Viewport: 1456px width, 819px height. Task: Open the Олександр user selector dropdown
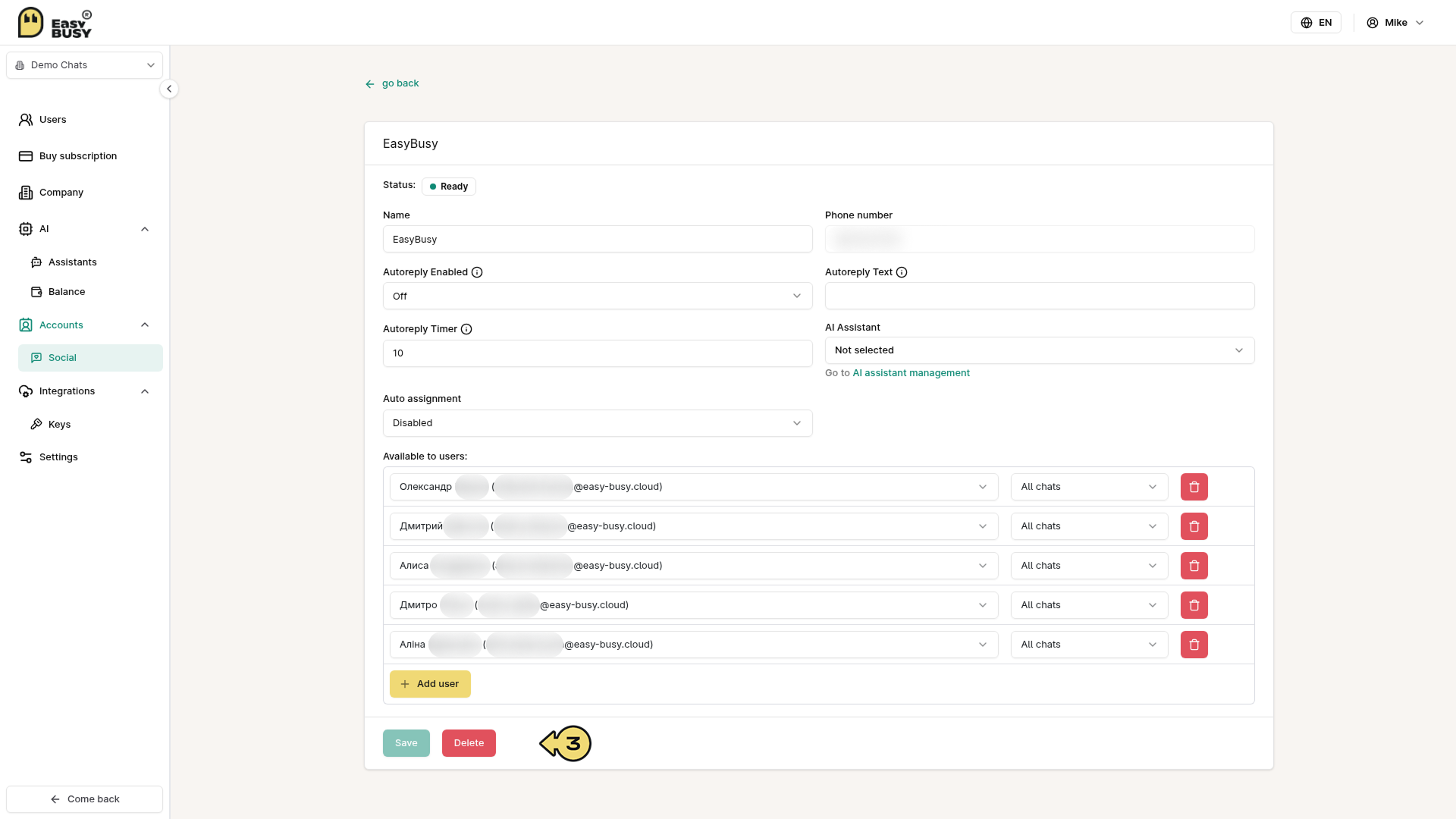pyautogui.click(x=694, y=487)
